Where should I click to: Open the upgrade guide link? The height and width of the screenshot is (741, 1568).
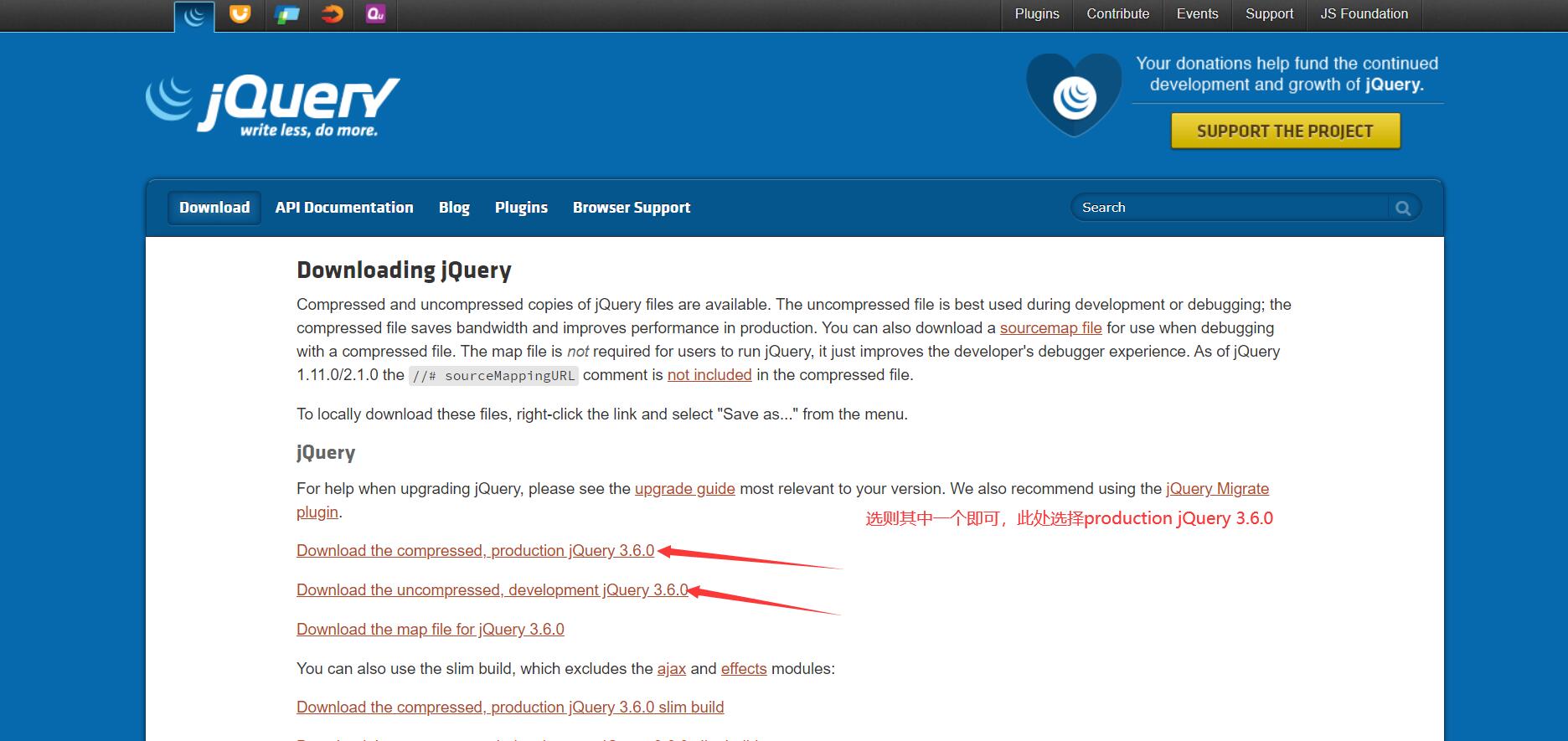point(684,489)
